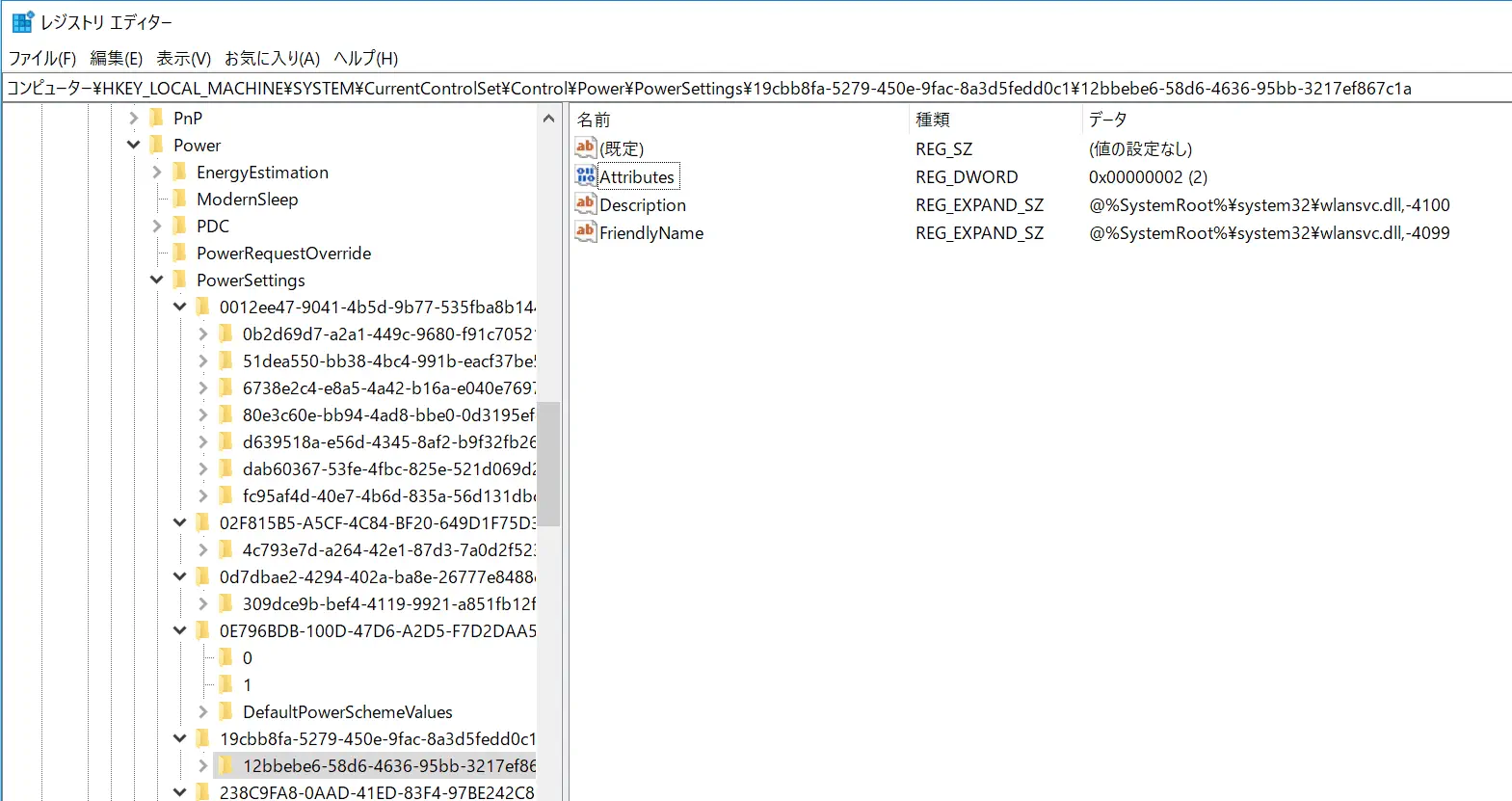Click the folder icon next to DefaultPowerSchemeValues
The width and height of the screenshot is (1512, 801).
coord(225,712)
